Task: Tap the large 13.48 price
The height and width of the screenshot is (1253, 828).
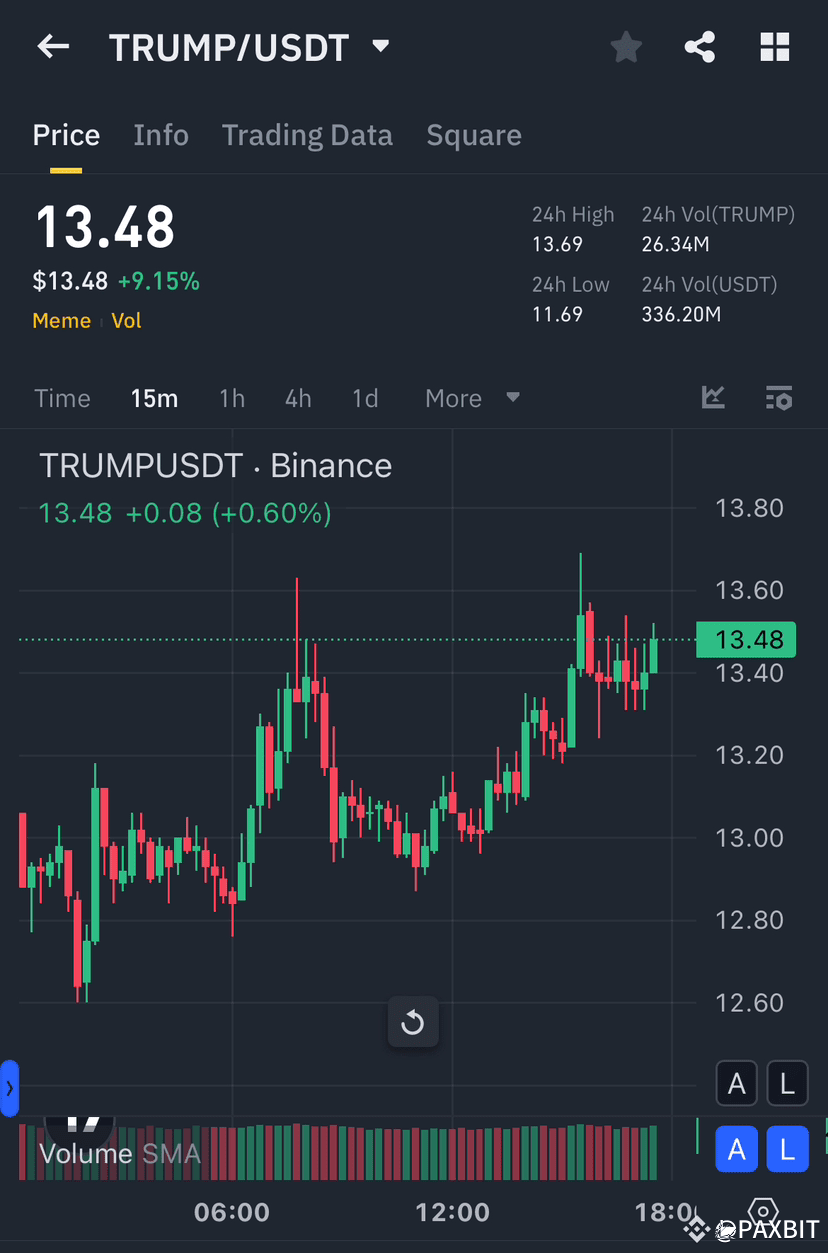Action: (x=105, y=227)
